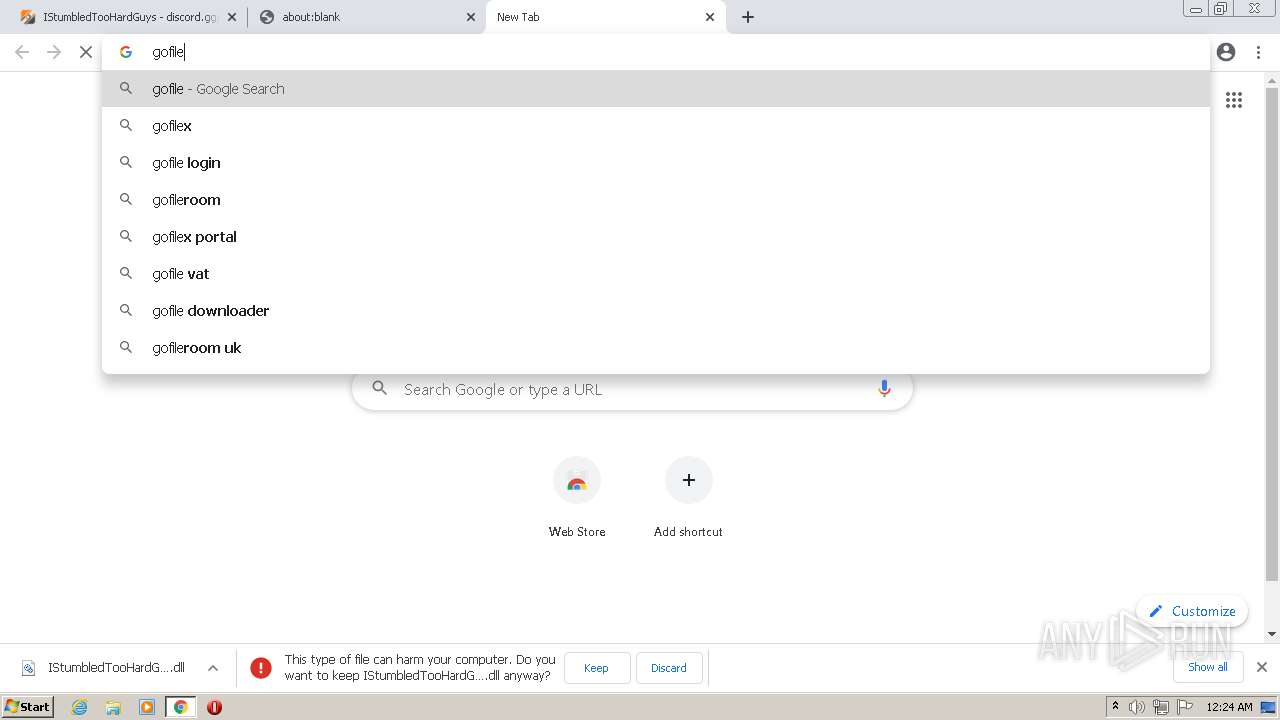Dismiss the downloads bar with the X

[1262, 667]
